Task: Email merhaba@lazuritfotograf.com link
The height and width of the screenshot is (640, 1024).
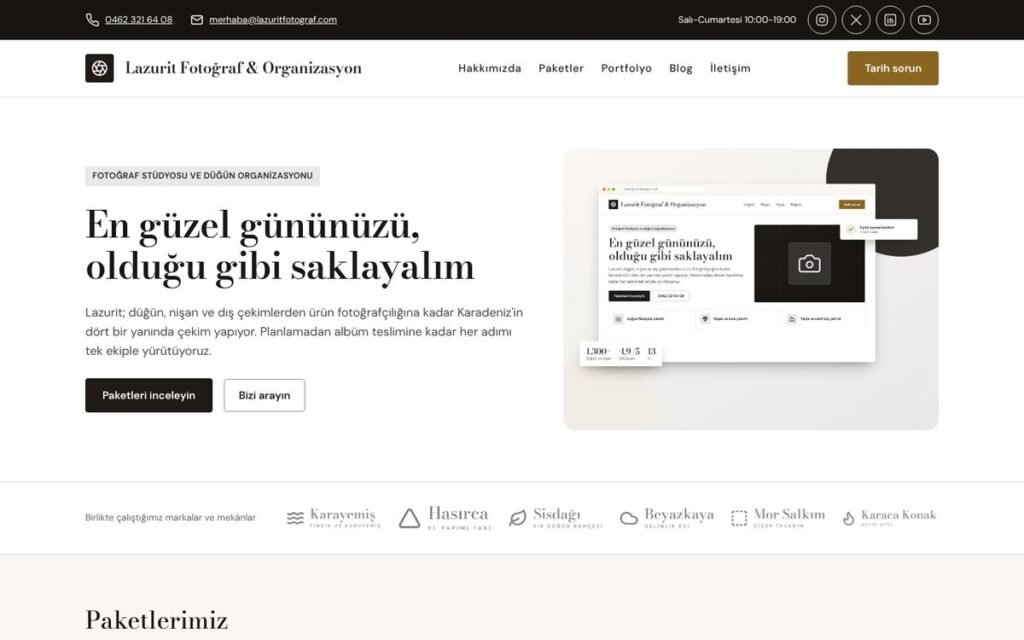Action: pos(273,20)
